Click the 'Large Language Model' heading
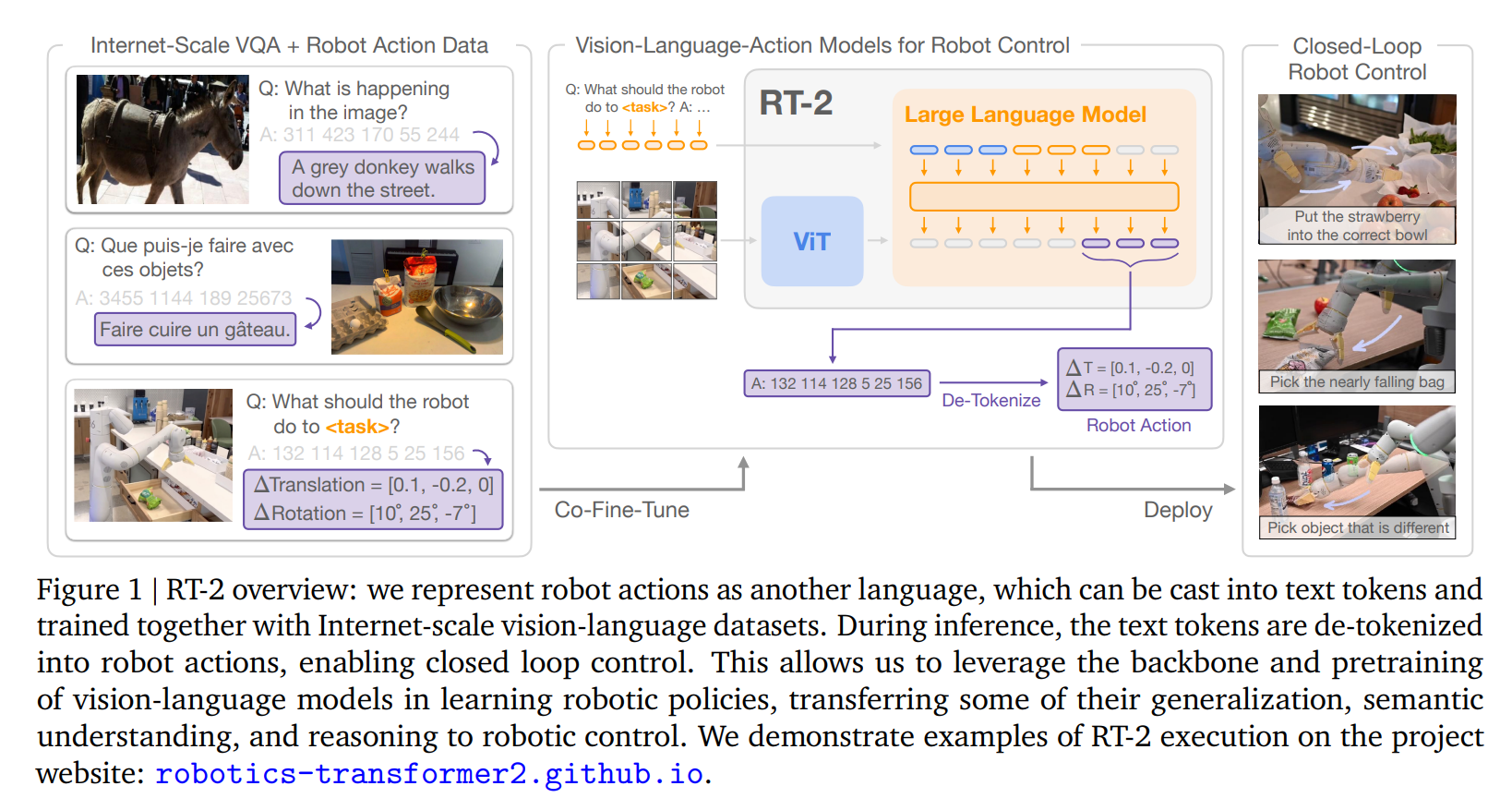 coord(1025,115)
